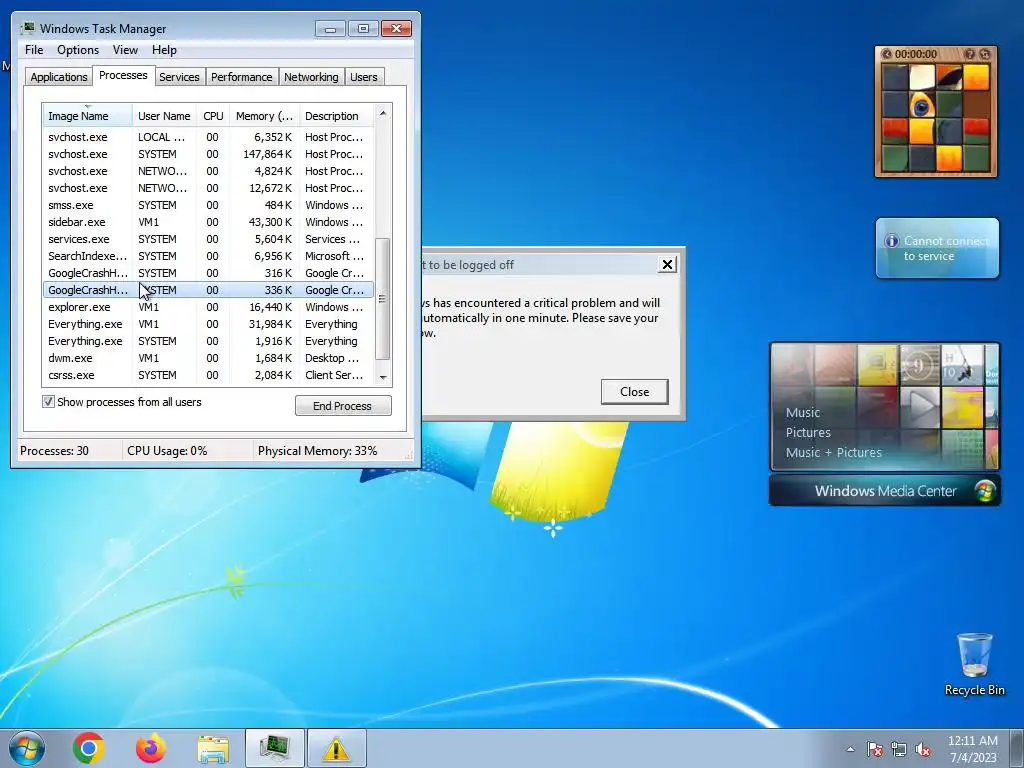
Task: Click taskbar clock showing 12:11 AM
Action: point(972,749)
